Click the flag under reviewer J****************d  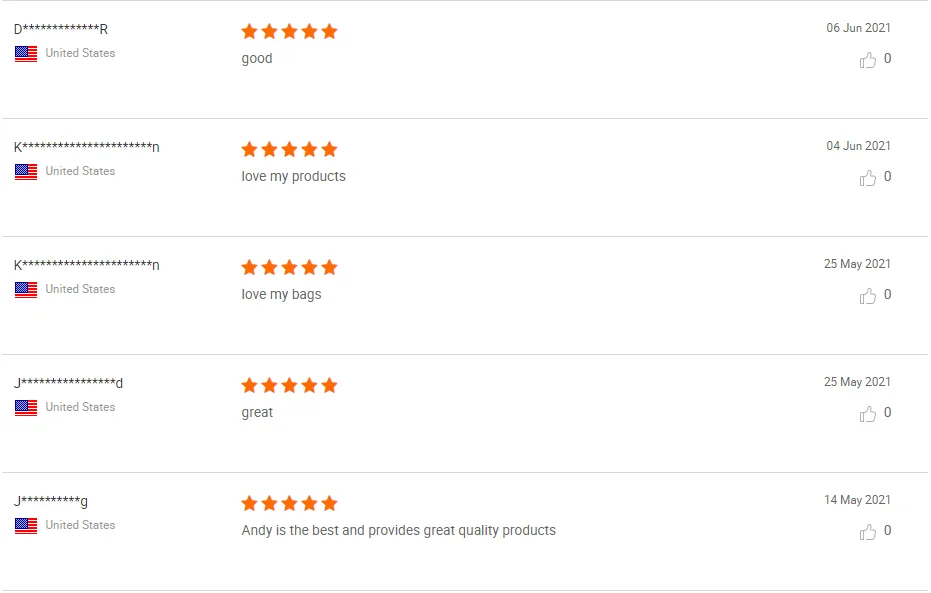tap(26, 408)
